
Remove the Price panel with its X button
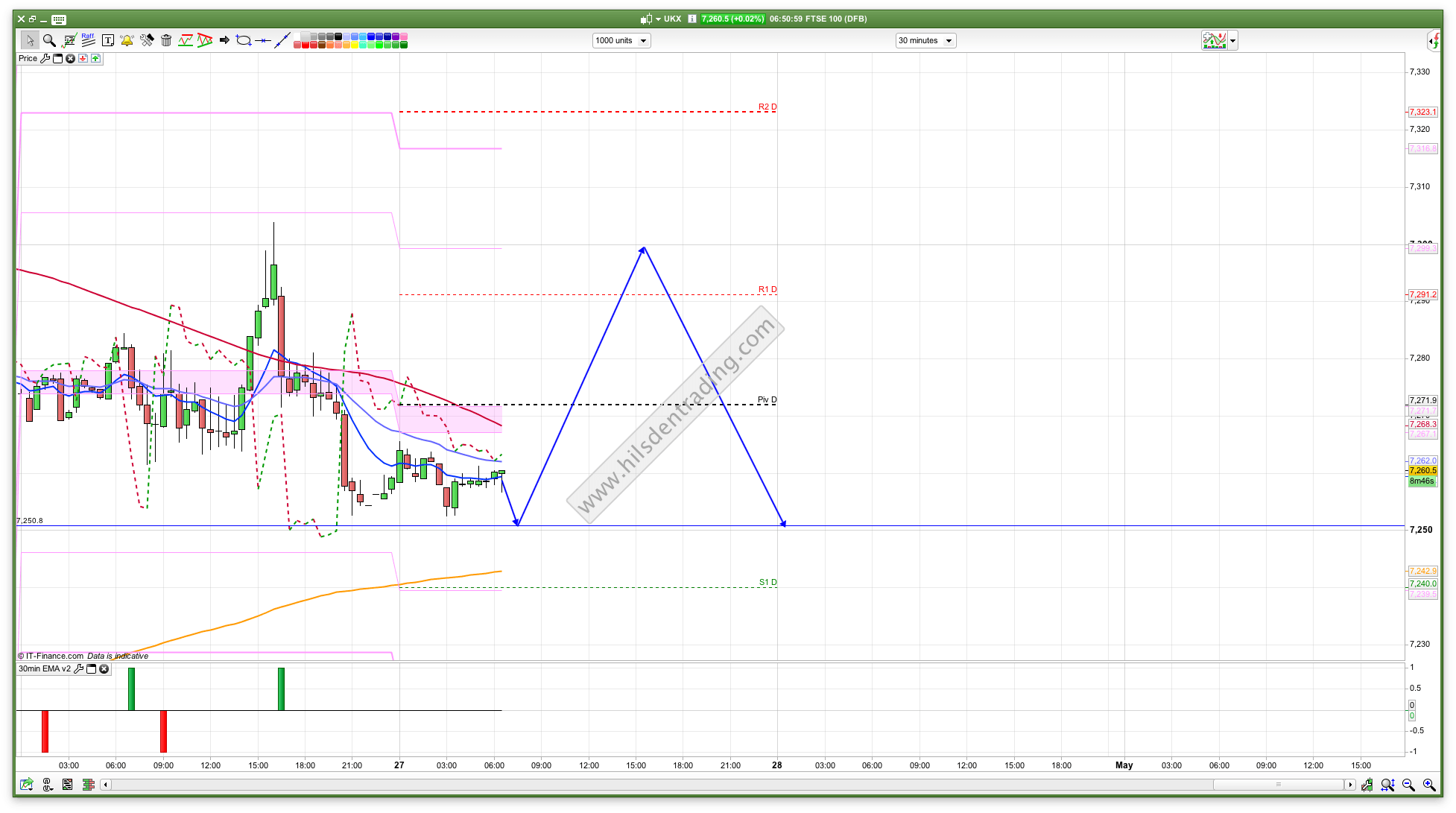[x=70, y=58]
